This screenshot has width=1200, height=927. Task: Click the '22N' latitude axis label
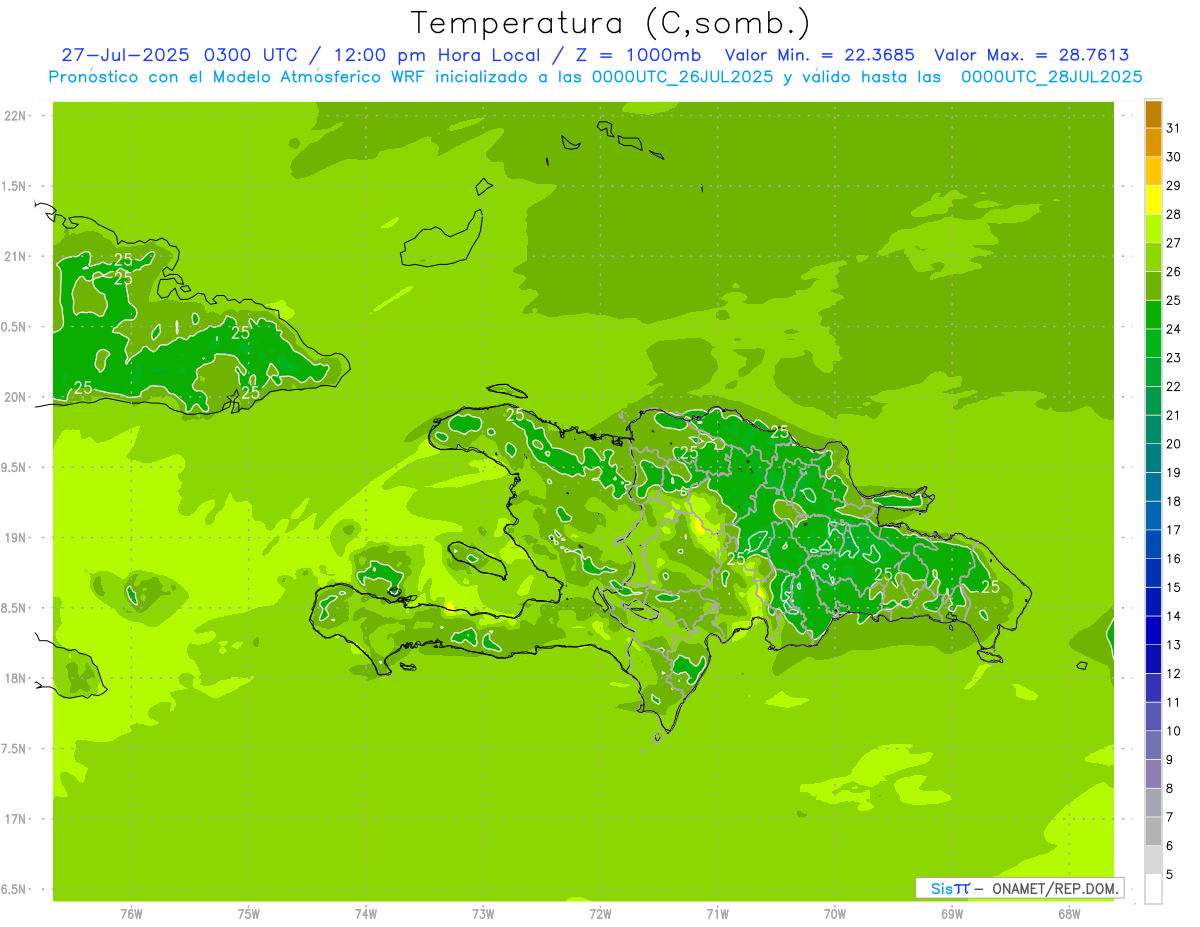tap(16, 115)
